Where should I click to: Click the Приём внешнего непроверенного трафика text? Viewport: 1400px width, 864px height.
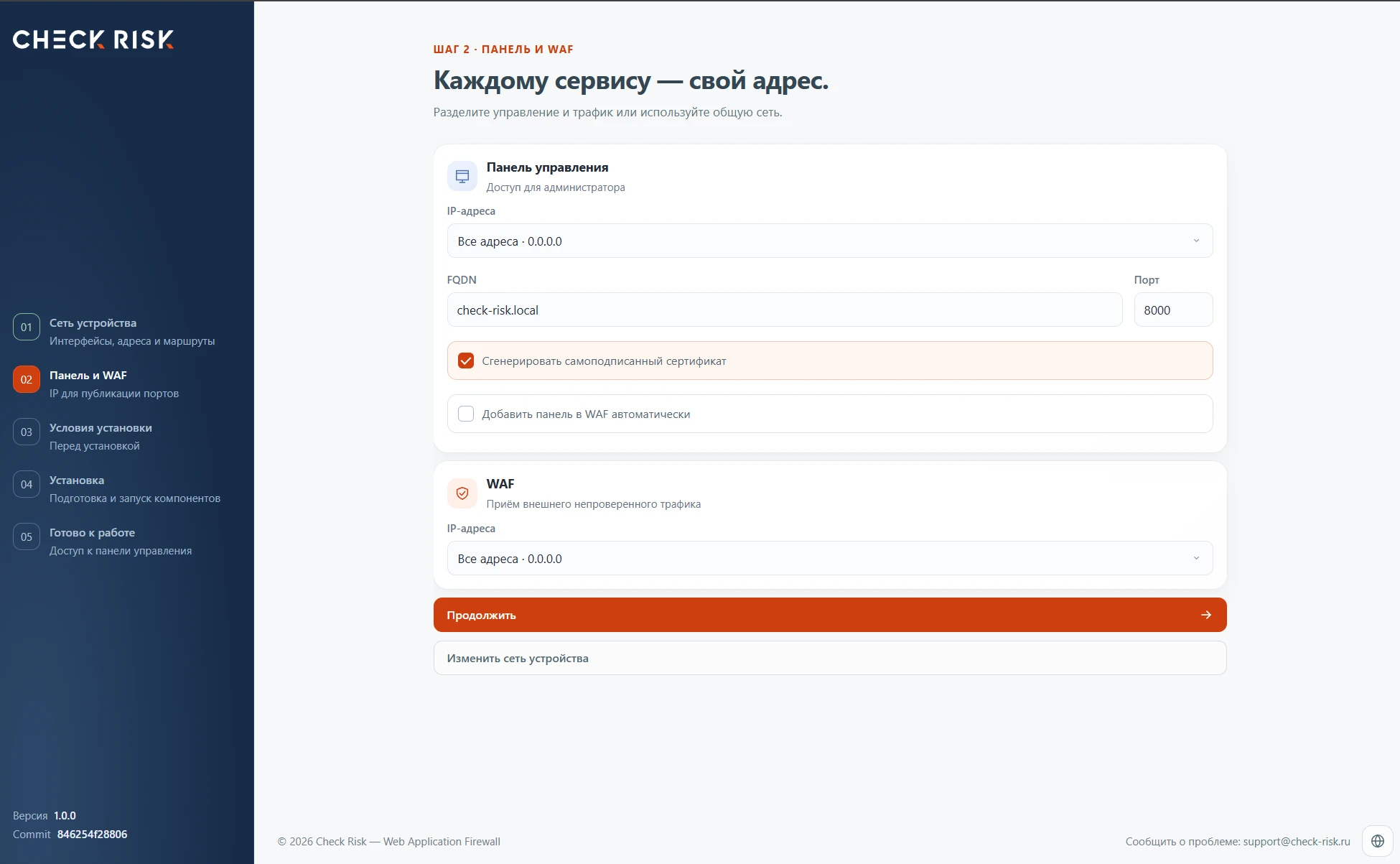coord(594,504)
